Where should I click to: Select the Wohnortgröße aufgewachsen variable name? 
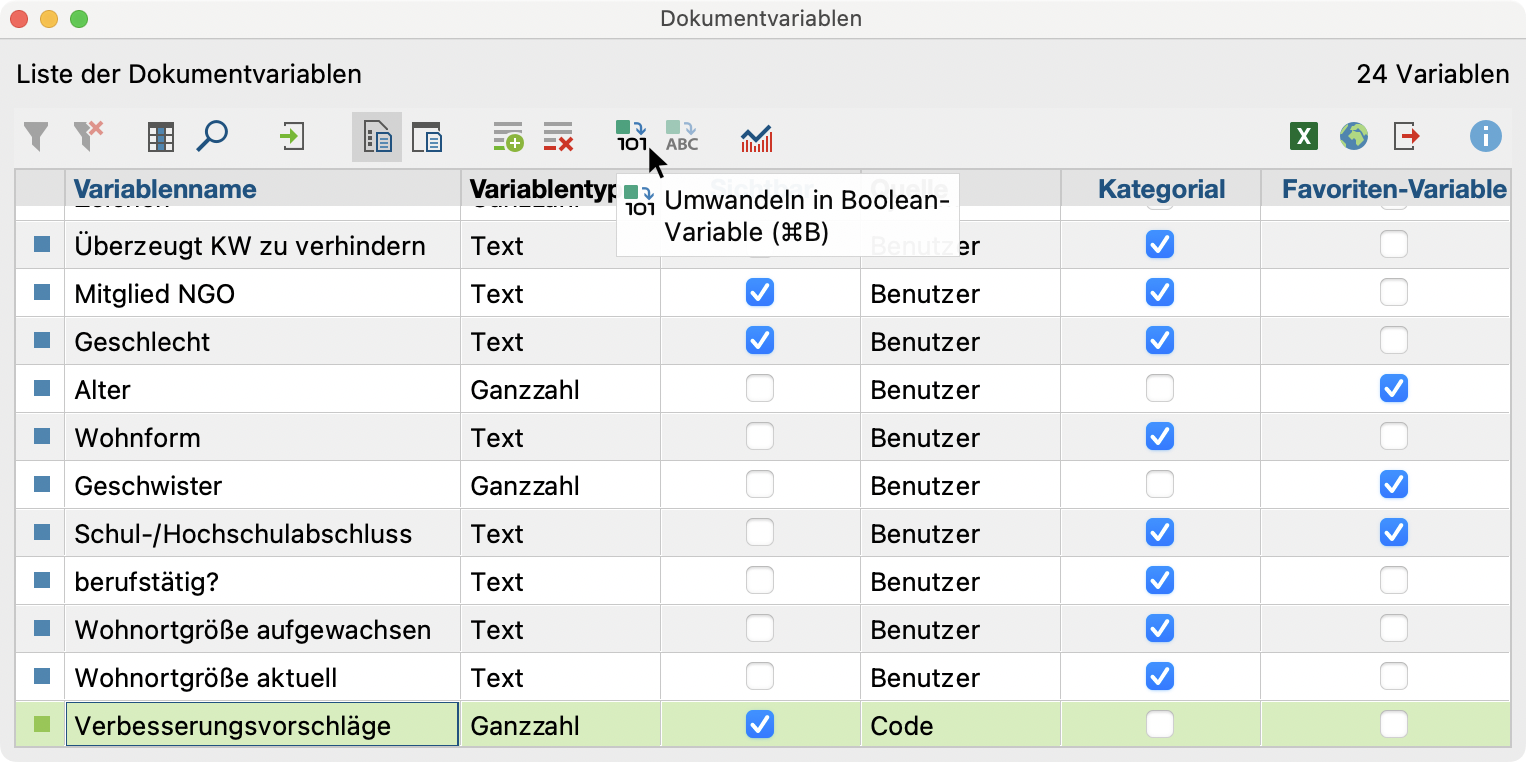click(x=253, y=629)
